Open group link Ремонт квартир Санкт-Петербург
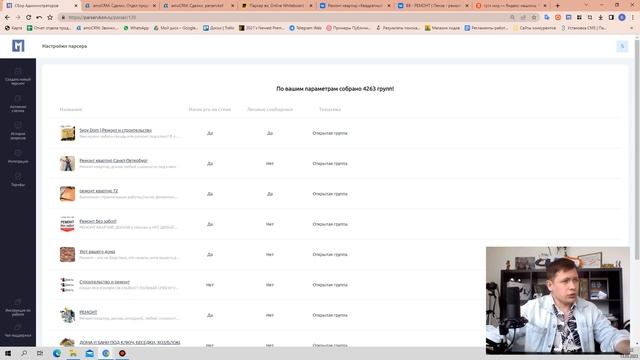Viewport: 640px width, 360px height. point(113,160)
